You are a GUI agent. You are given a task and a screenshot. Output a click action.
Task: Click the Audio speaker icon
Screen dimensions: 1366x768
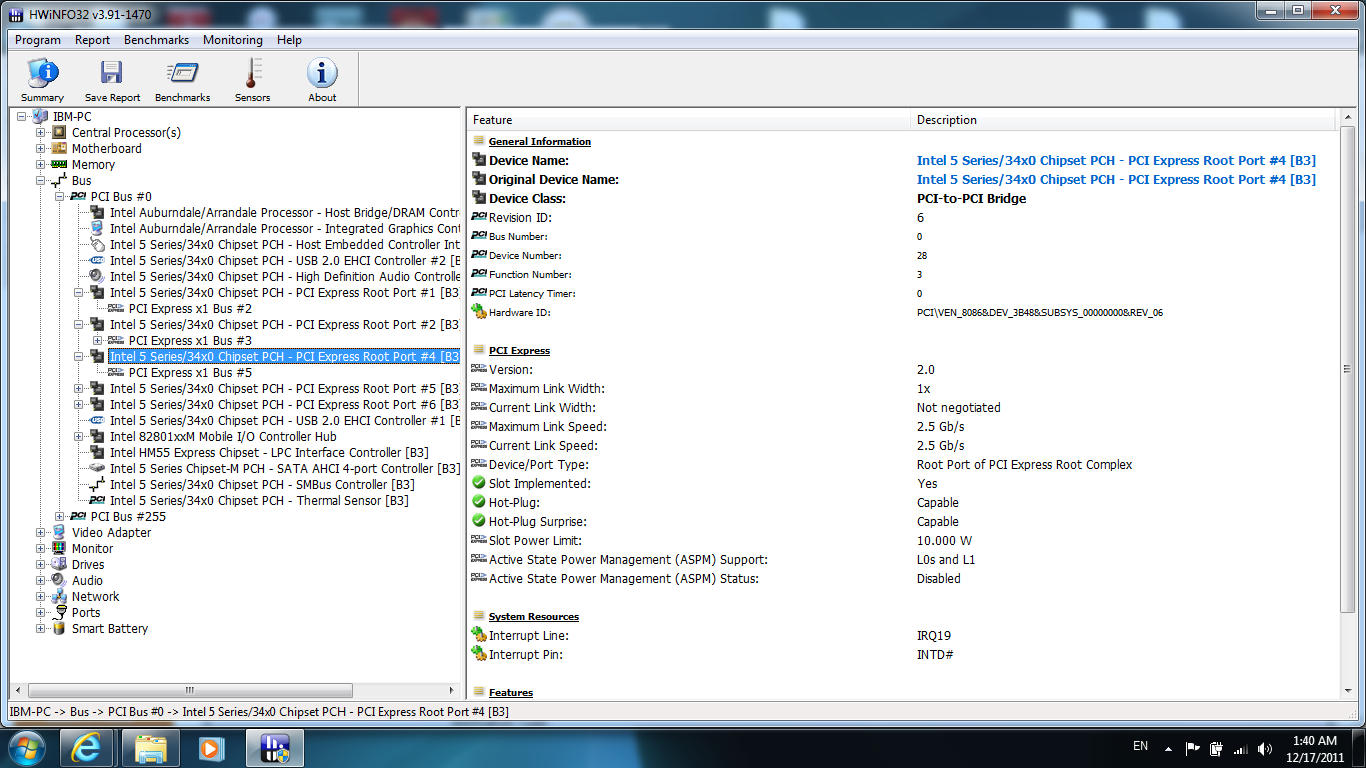tap(59, 580)
